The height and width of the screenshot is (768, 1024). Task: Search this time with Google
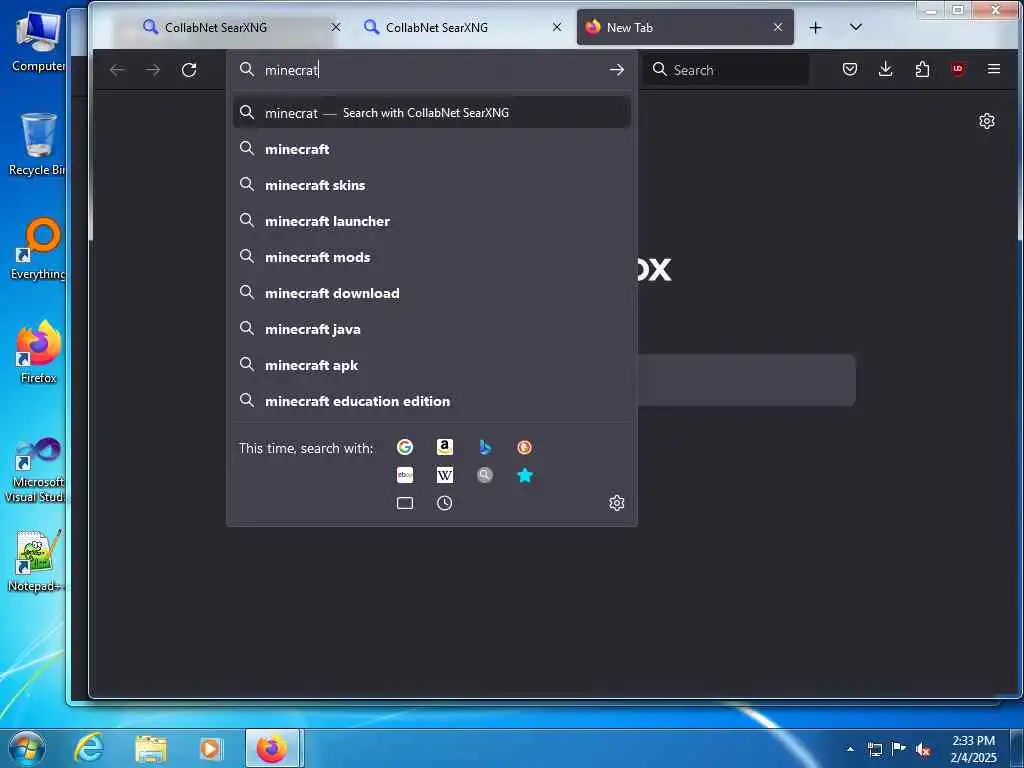(405, 447)
